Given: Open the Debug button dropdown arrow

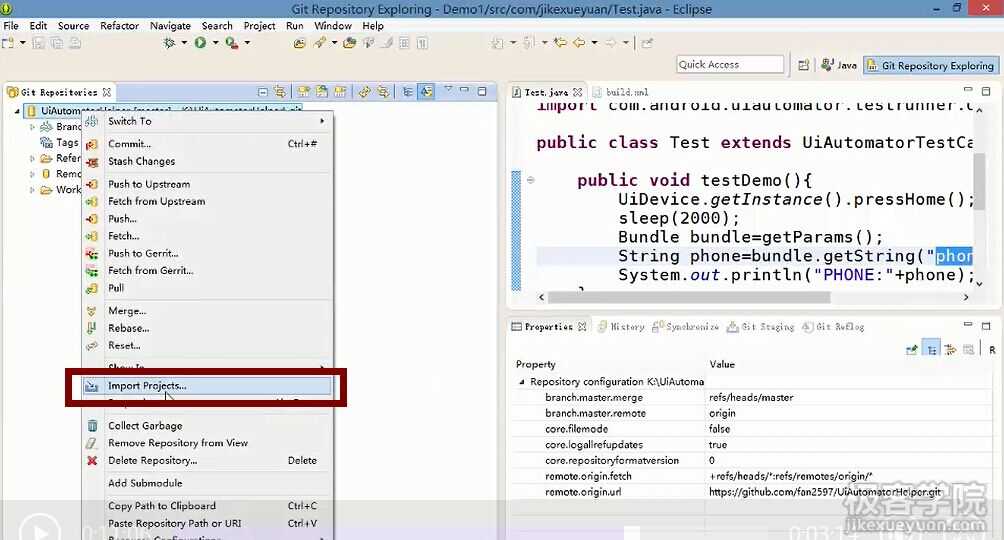Looking at the screenshot, I should point(184,43).
